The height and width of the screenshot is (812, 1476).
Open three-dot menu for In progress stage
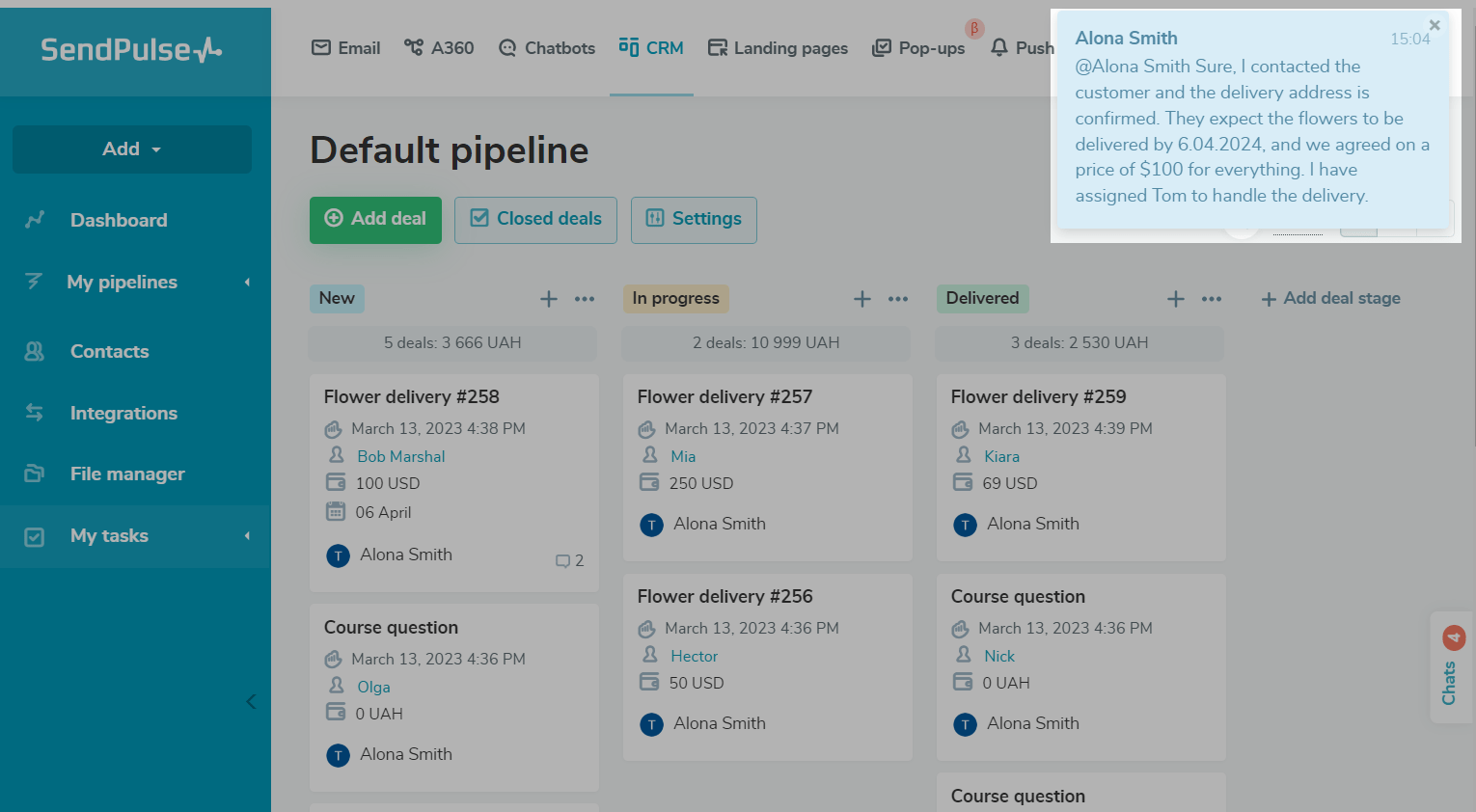(898, 299)
